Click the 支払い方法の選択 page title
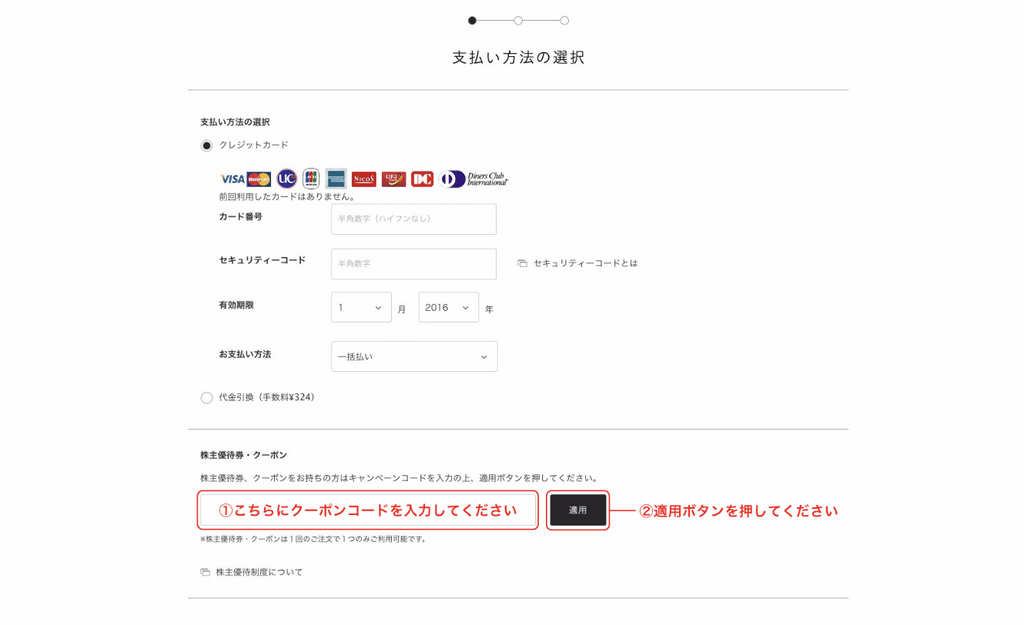The height and width of the screenshot is (625, 1024). point(519,57)
